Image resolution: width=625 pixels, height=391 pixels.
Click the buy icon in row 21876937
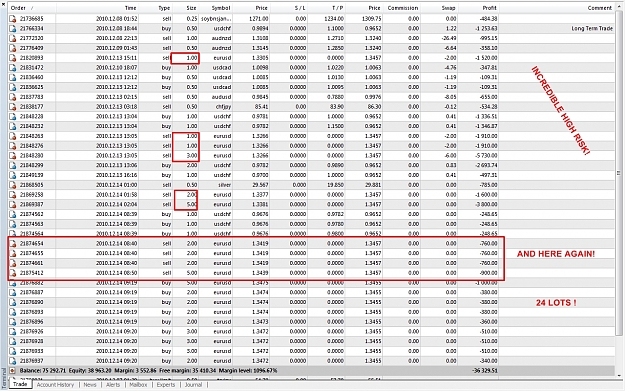13,361
